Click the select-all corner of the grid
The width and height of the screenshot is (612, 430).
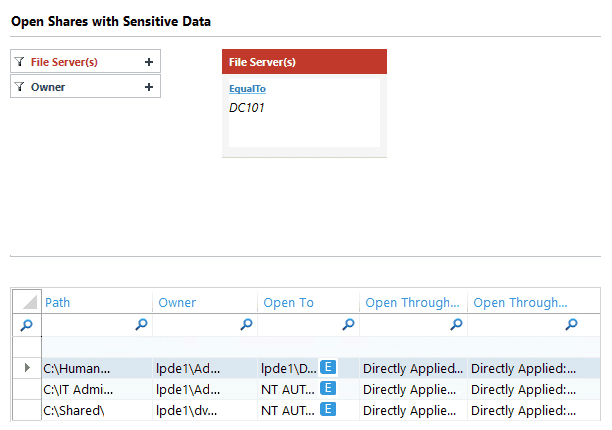(27, 302)
